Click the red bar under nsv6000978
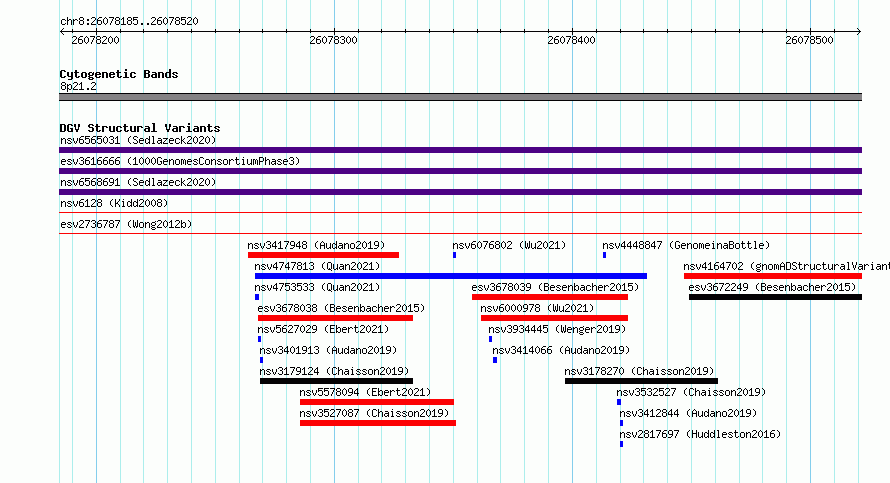The image size is (890, 483). tap(555, 318)
